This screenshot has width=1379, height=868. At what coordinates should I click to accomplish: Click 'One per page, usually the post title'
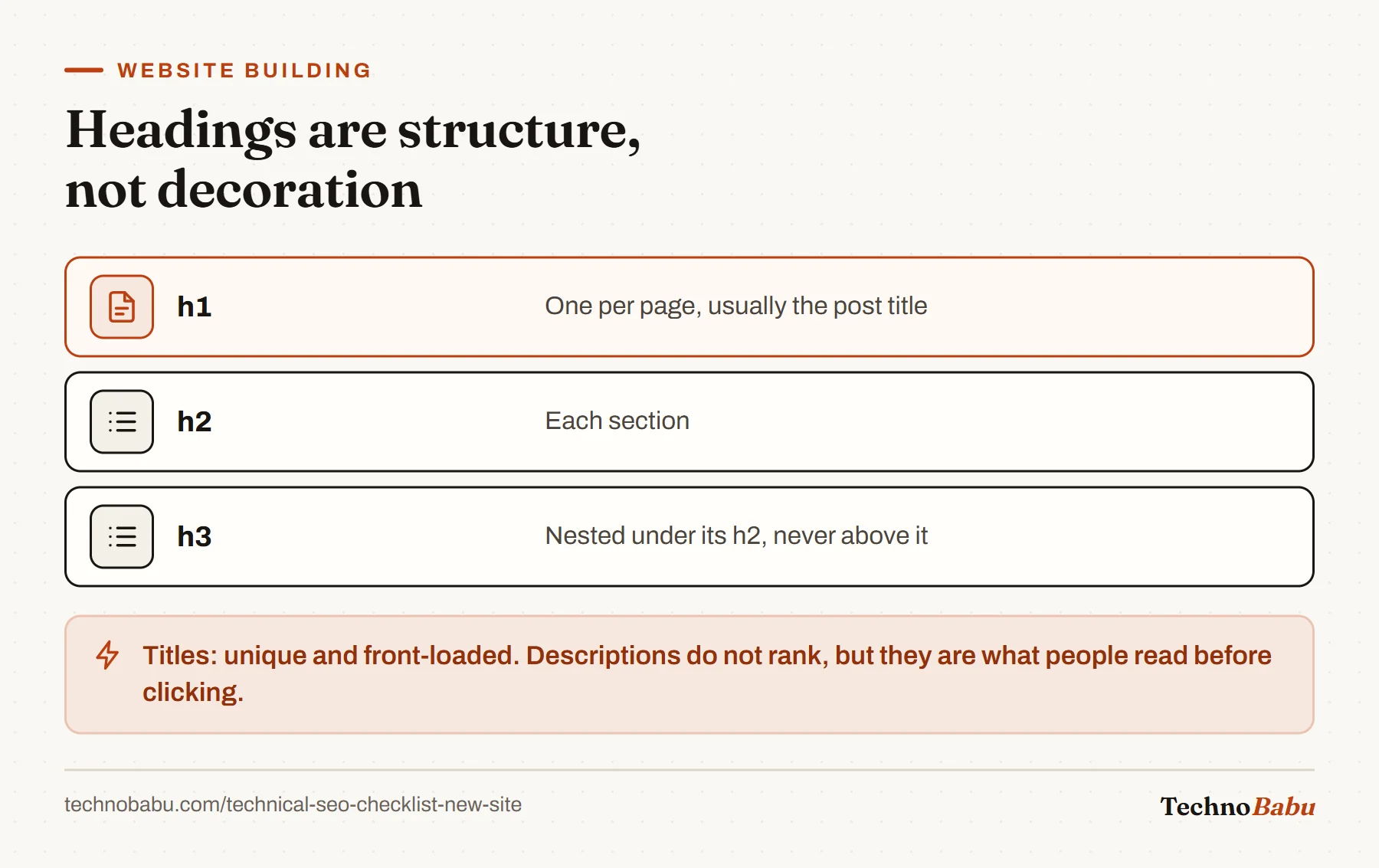735,306
